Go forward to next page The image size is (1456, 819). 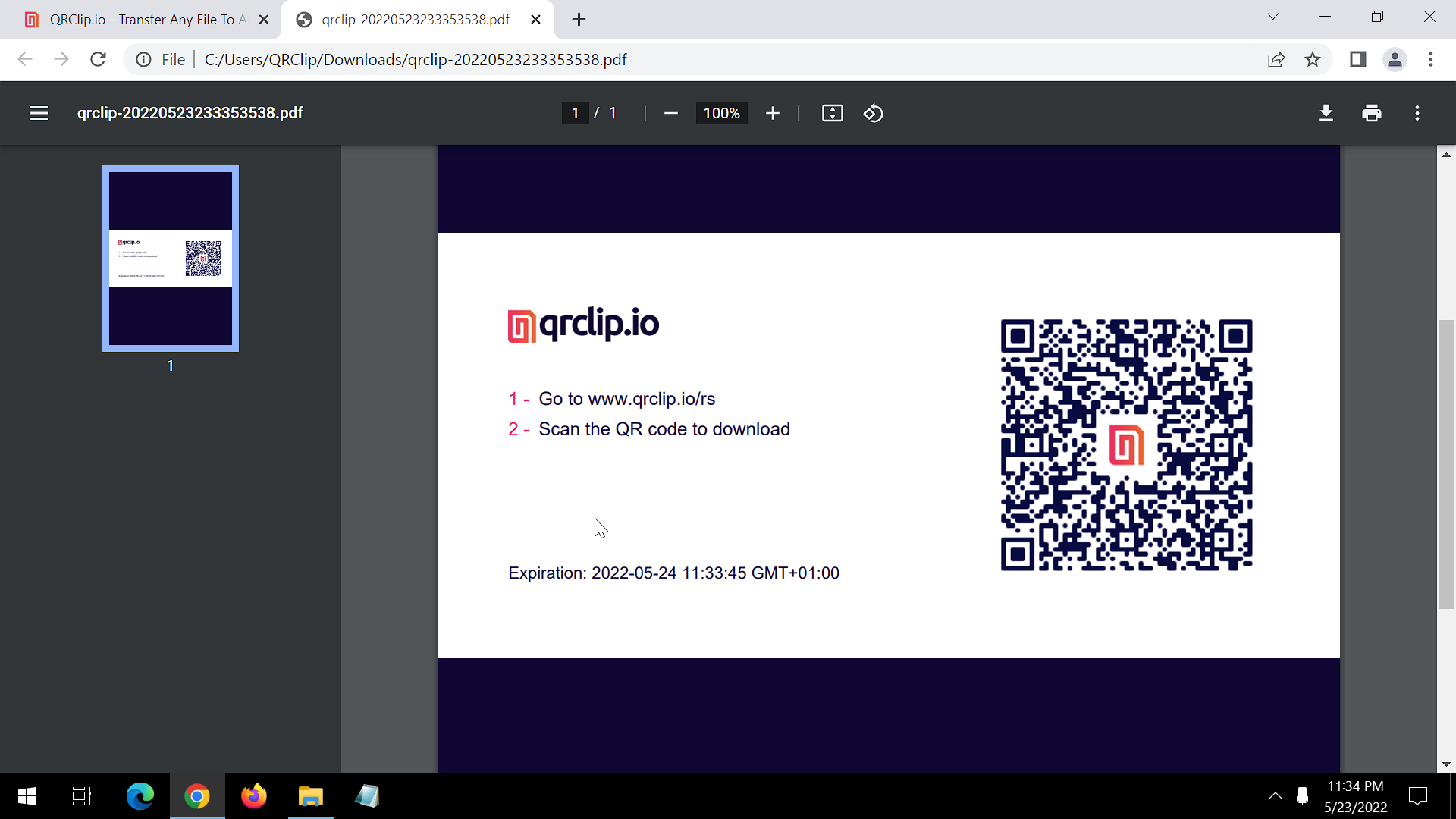61,59
